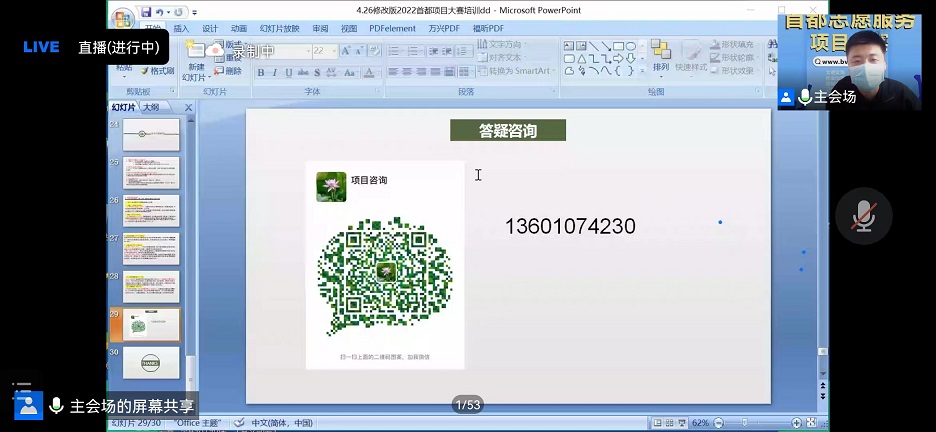The width and height of the screenshot is (936, 432).
Task: Open the 排列 arrange menu
Action: tap(661, 57)
